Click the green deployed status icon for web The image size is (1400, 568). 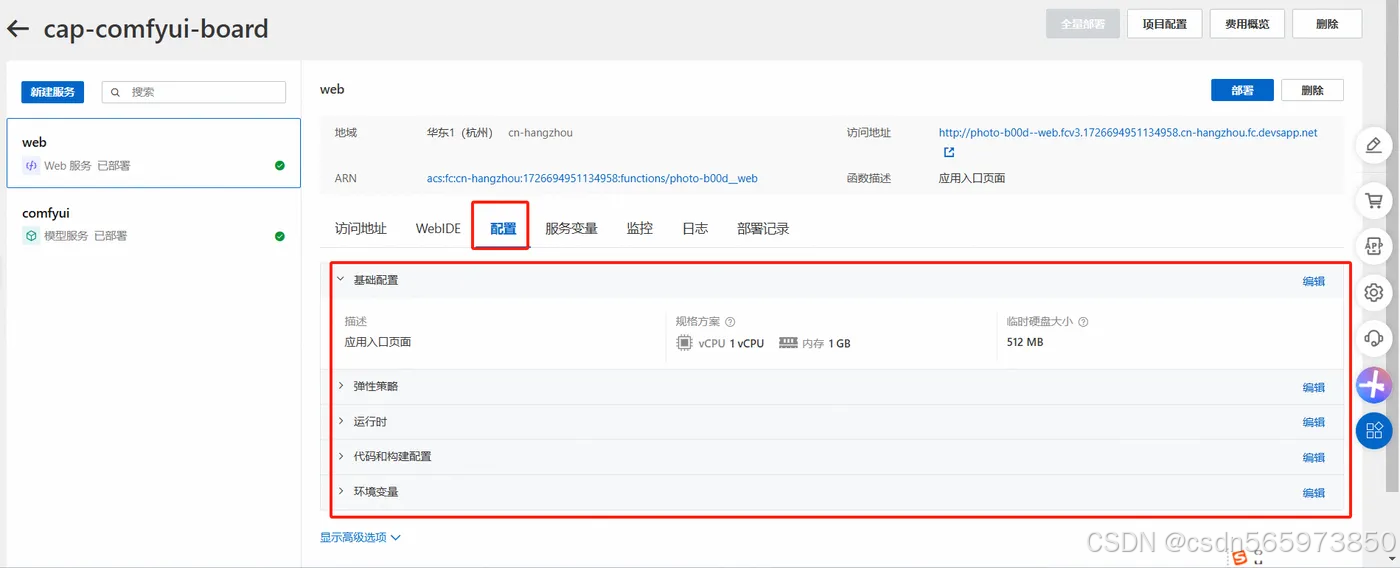point(280,166)
